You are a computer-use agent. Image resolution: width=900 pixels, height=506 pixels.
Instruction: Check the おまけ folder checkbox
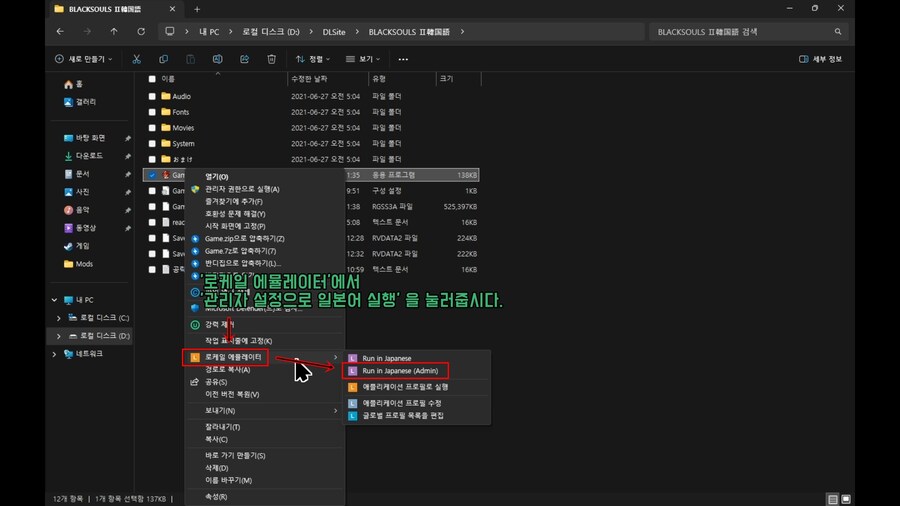(x=152, y=159)
